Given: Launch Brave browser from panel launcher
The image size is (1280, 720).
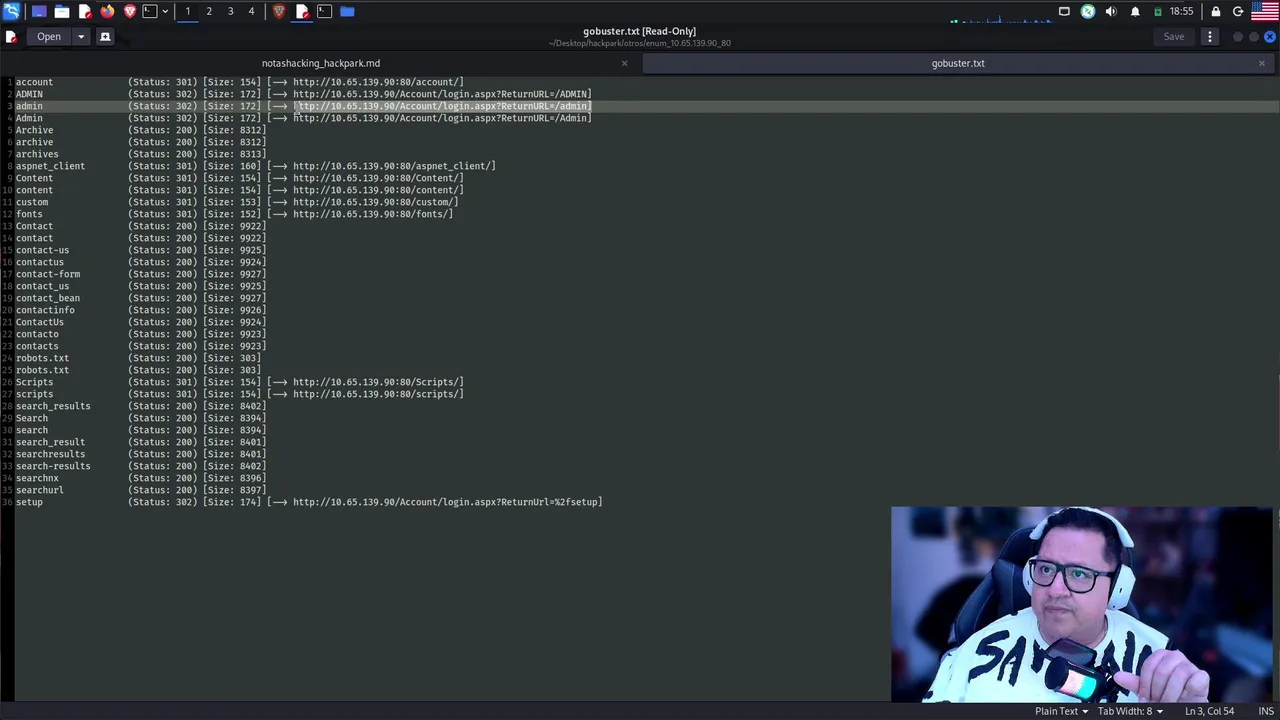Looking at the screenshot, I should pyautogui.click(x=130, y=11).
